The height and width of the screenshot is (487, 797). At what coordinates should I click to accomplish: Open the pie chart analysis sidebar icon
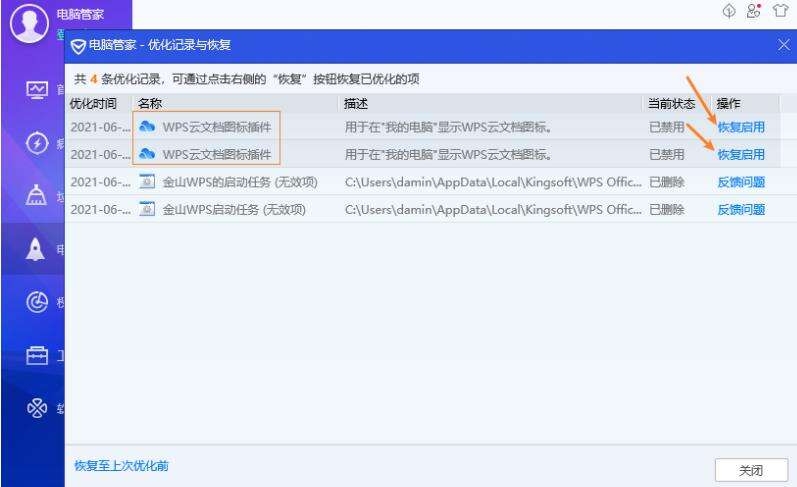click(x=37, y=302)
